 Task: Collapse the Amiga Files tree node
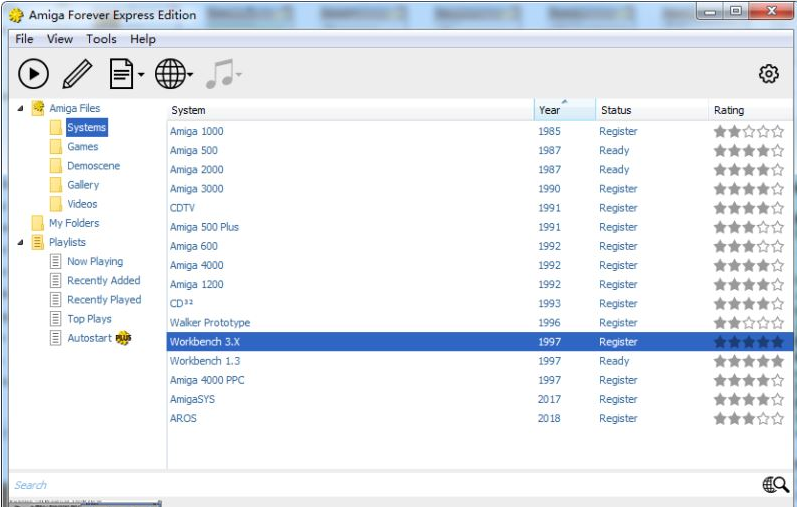[20, 108]
